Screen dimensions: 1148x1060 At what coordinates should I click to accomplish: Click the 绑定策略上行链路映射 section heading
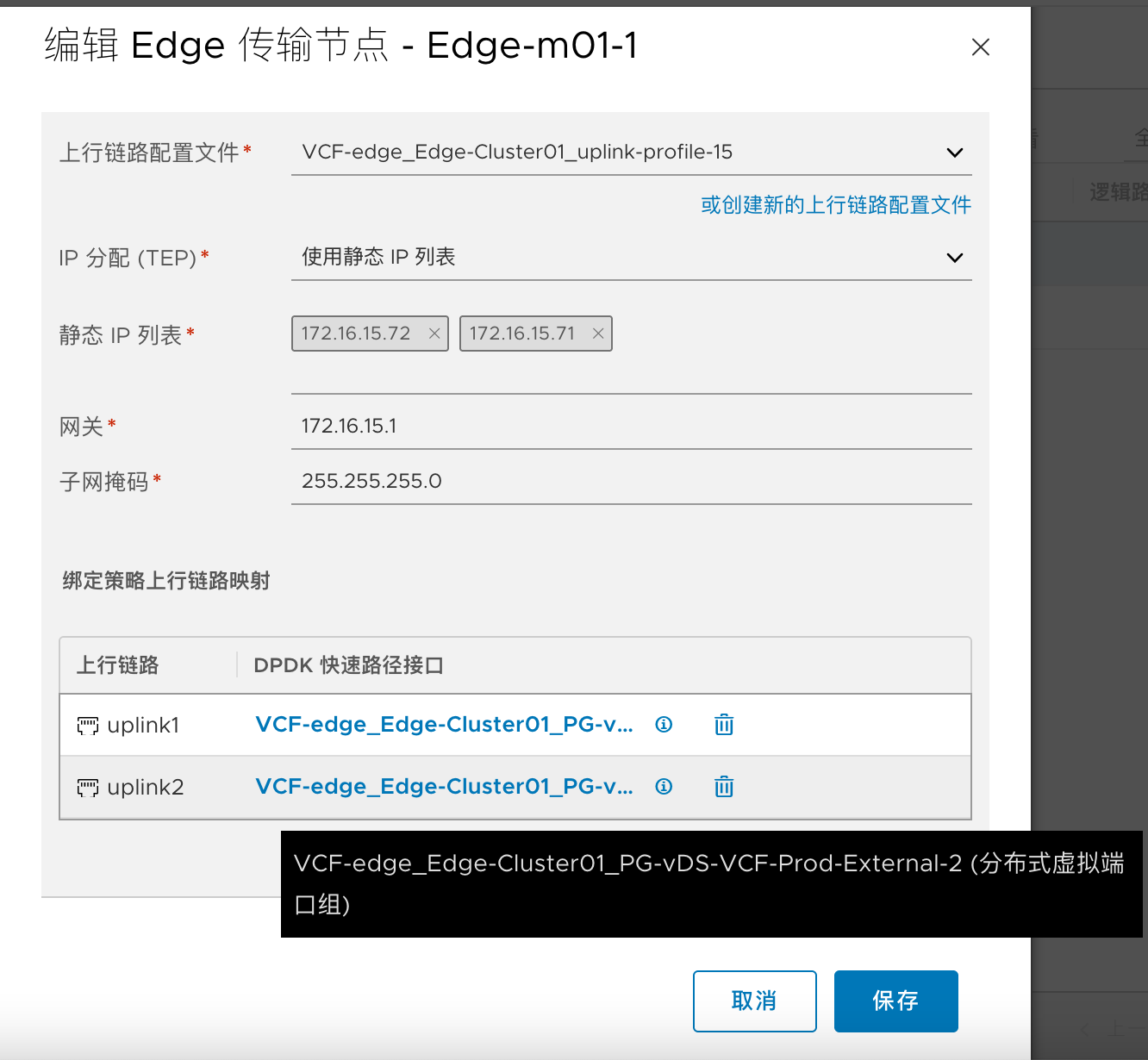coord(165,581)
